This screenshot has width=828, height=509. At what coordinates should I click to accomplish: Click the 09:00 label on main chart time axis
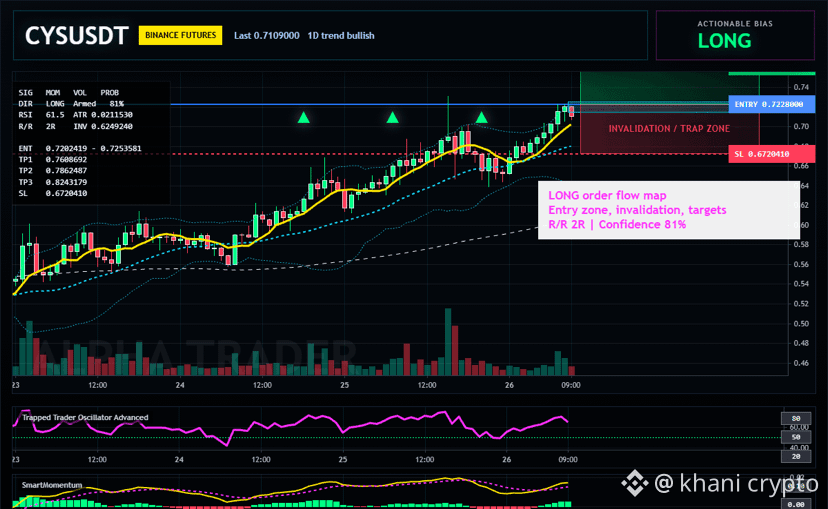(571, 385)
